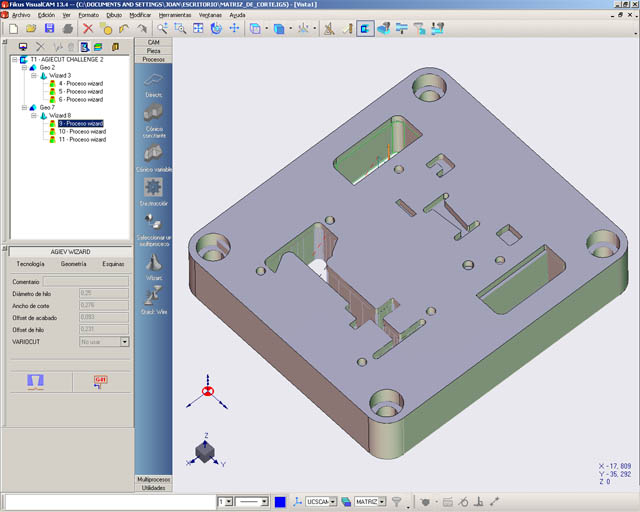Switch to the Esquinas tab
The height and width of the screenshot is (512, 640).
tap(113, 263)
